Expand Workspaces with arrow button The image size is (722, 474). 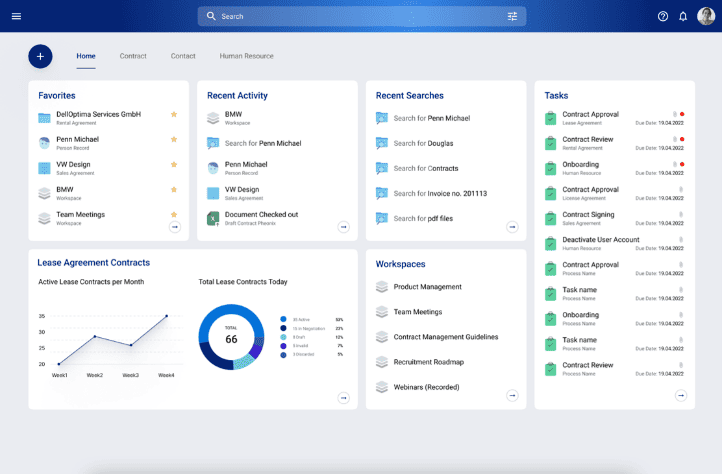click(x=512, y=395)
